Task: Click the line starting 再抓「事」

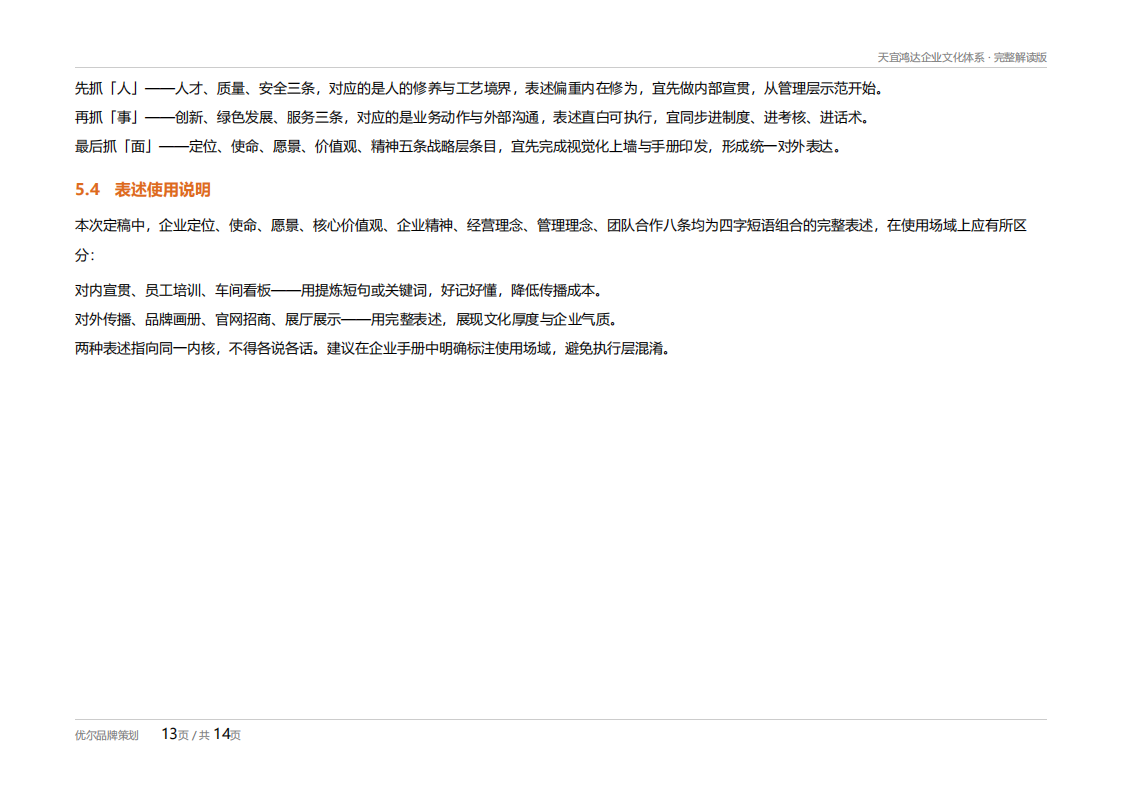Action: click(473, 117)
